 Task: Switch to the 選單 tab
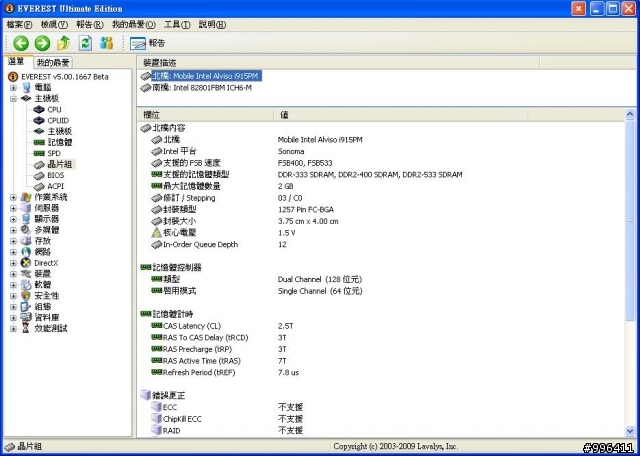pos(18,62)
